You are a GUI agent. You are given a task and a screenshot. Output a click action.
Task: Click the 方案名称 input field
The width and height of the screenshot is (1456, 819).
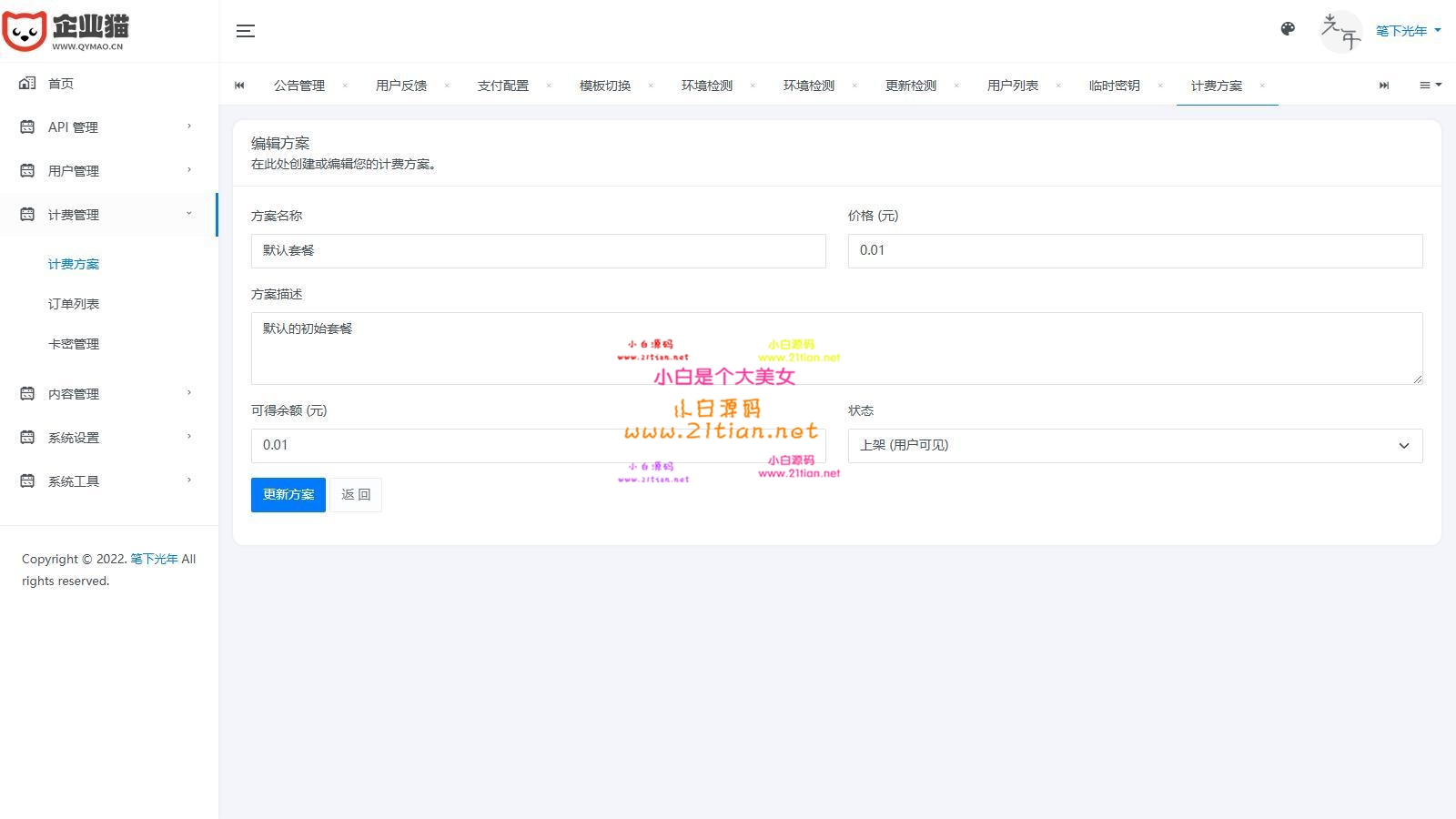click(x=538, y=251)
